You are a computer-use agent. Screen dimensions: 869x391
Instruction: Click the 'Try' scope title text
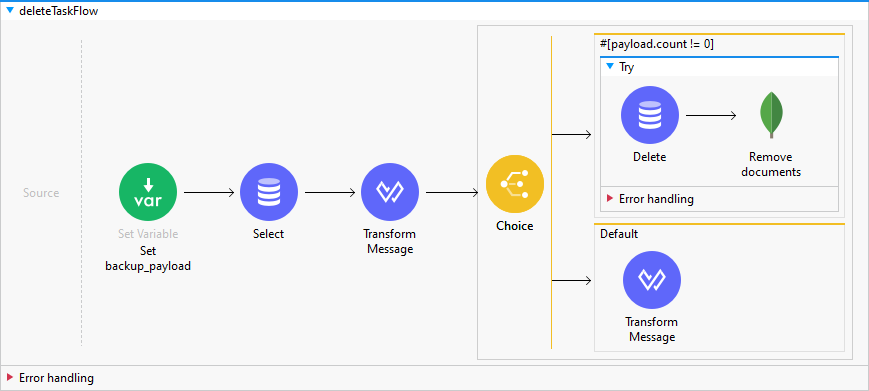pos(627,67)
